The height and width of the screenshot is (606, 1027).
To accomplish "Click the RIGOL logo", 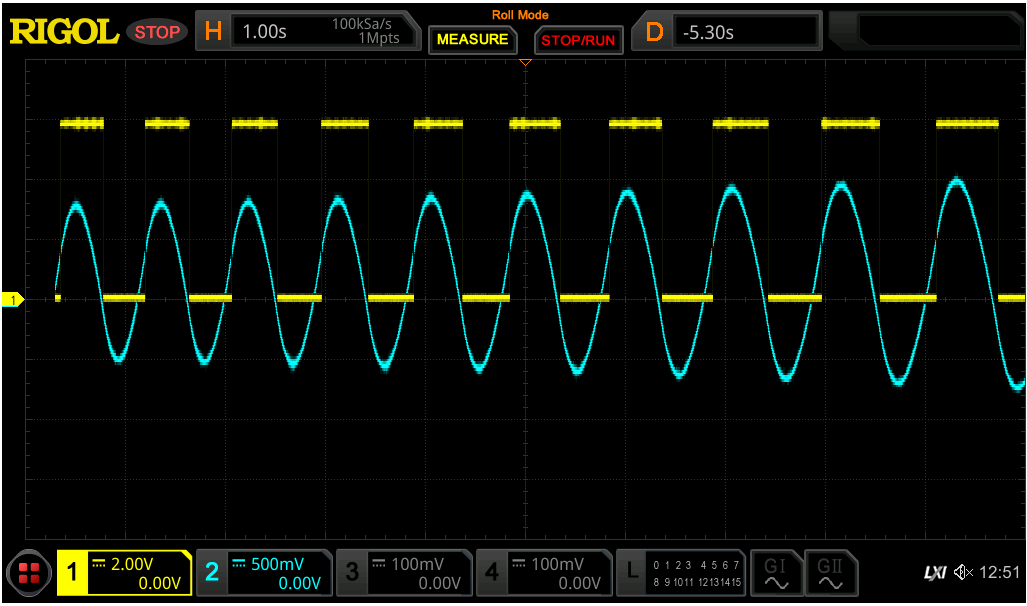I will tap(63, 30).
